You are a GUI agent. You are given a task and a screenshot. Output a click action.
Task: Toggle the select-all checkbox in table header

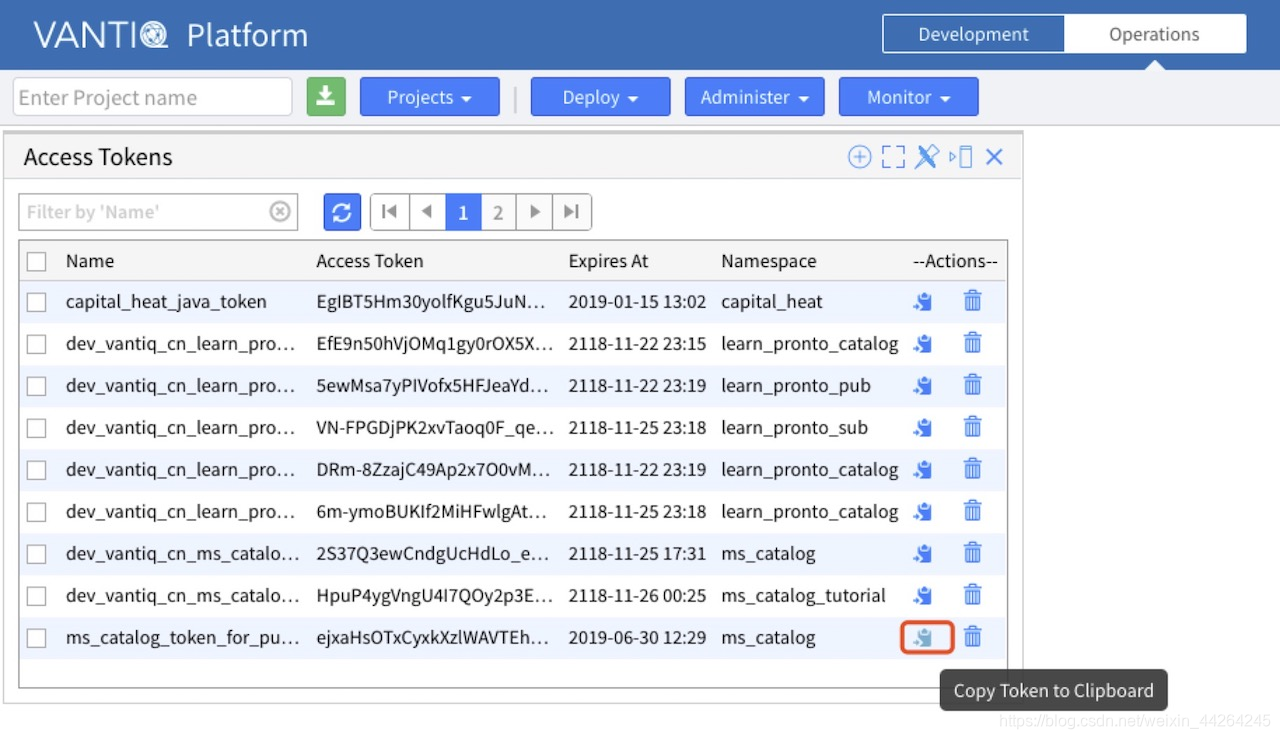pos(37,261)
